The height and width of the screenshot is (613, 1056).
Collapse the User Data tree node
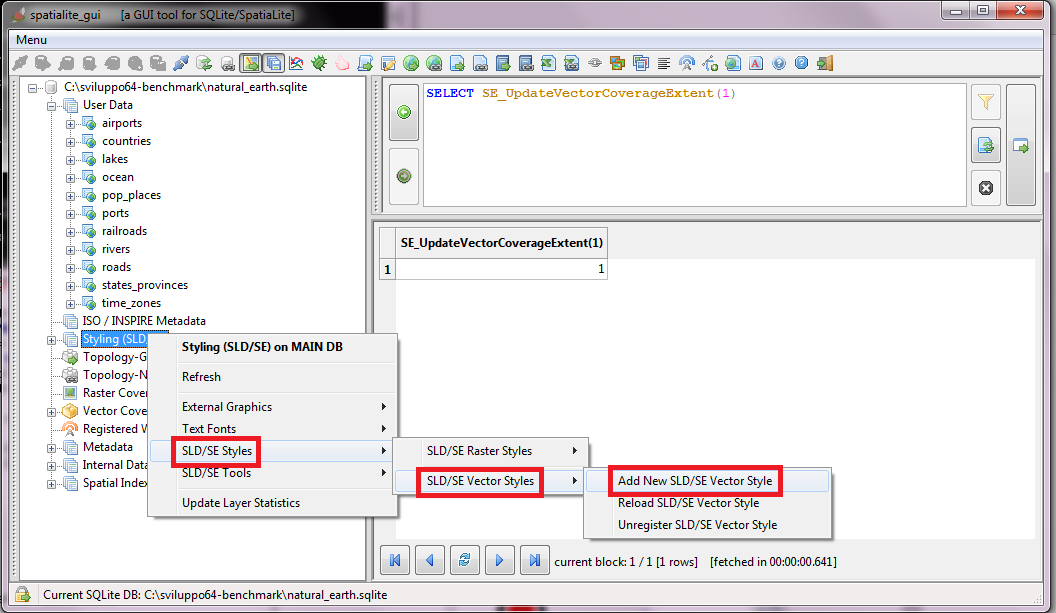coord(51,106)
